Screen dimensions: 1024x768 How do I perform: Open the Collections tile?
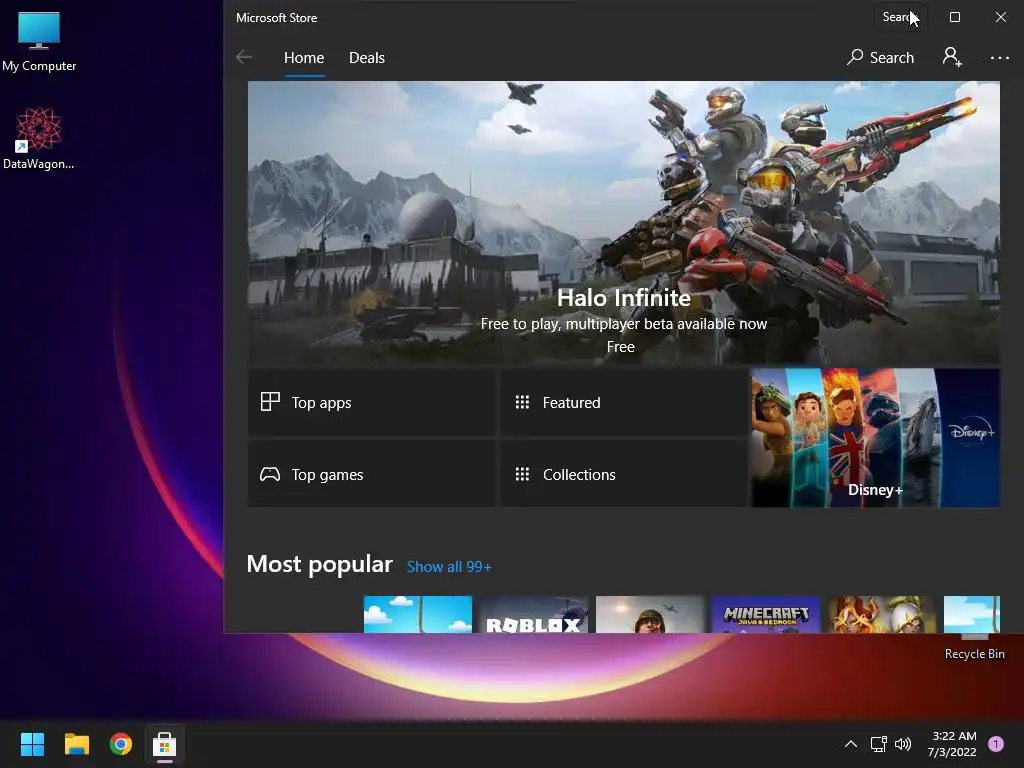click(x=624, y=474)
